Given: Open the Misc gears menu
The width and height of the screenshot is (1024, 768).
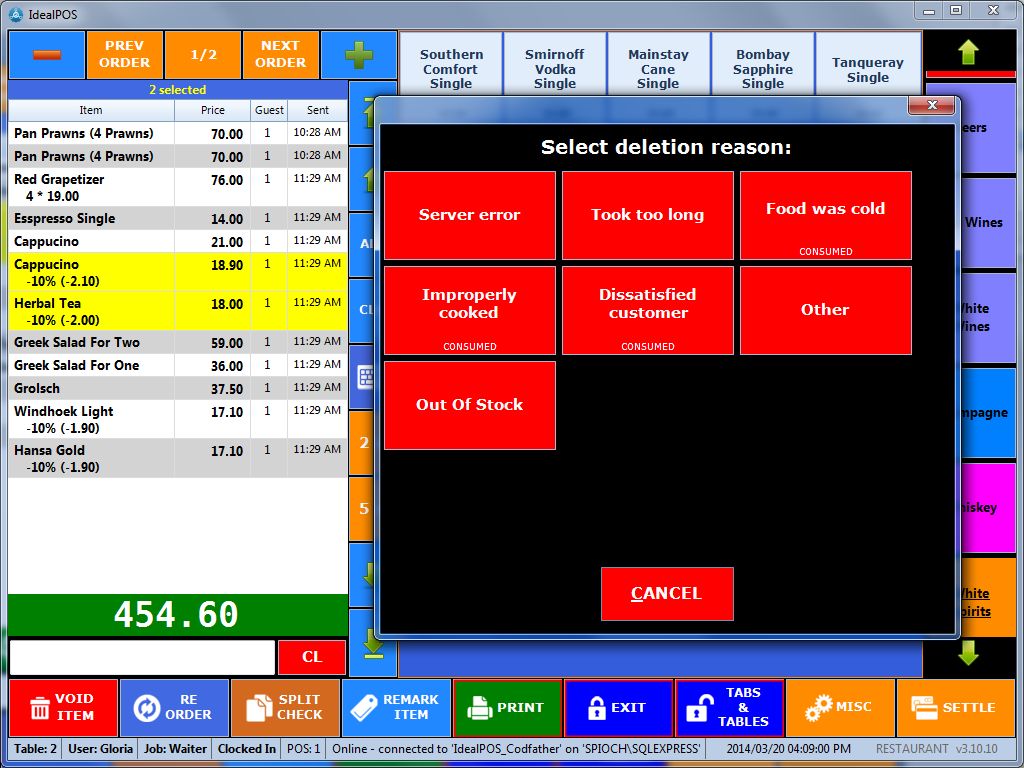Looking at the screenshot, I should [x=840, y=707].
